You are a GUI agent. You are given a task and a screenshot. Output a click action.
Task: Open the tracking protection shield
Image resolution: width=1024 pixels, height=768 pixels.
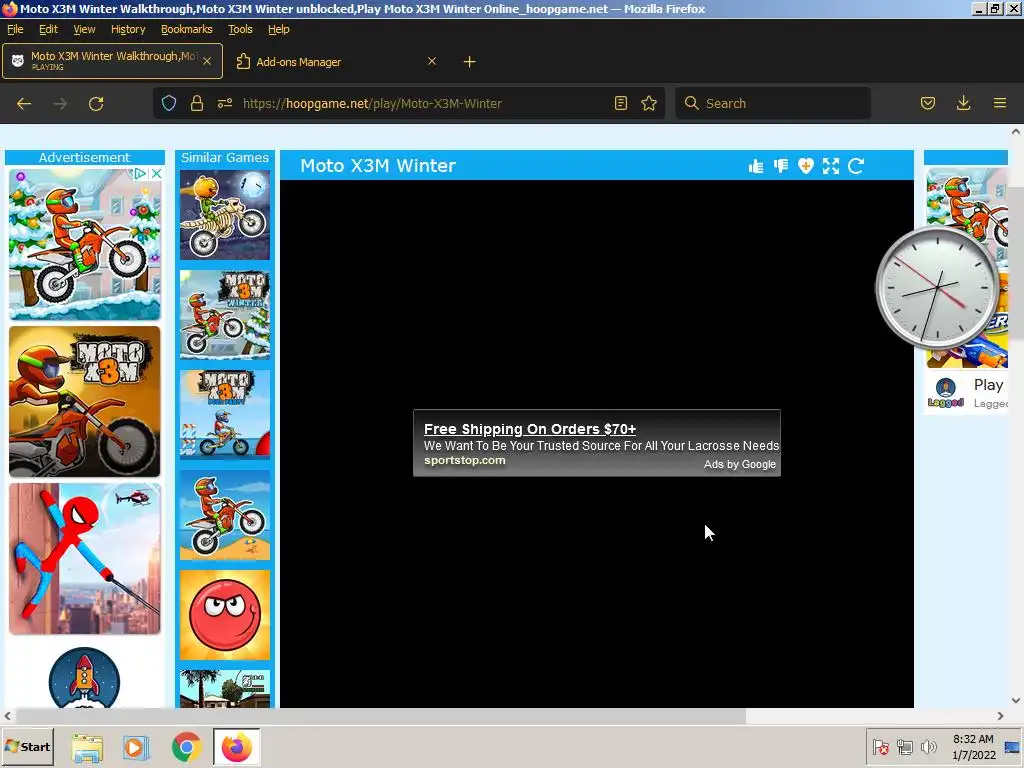point(169,103)
